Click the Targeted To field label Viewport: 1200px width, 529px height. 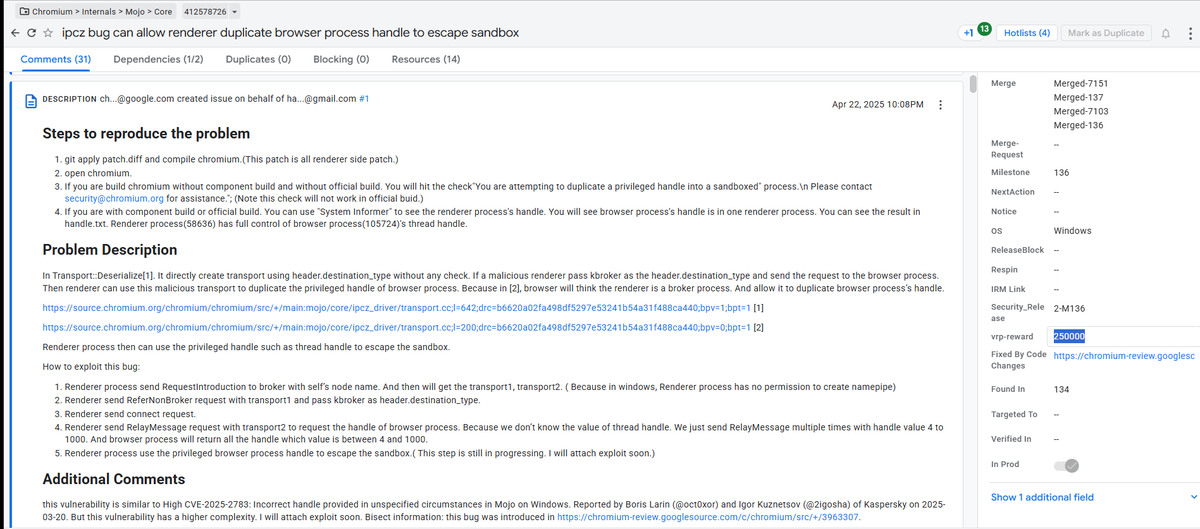[x=1013, y=414]
